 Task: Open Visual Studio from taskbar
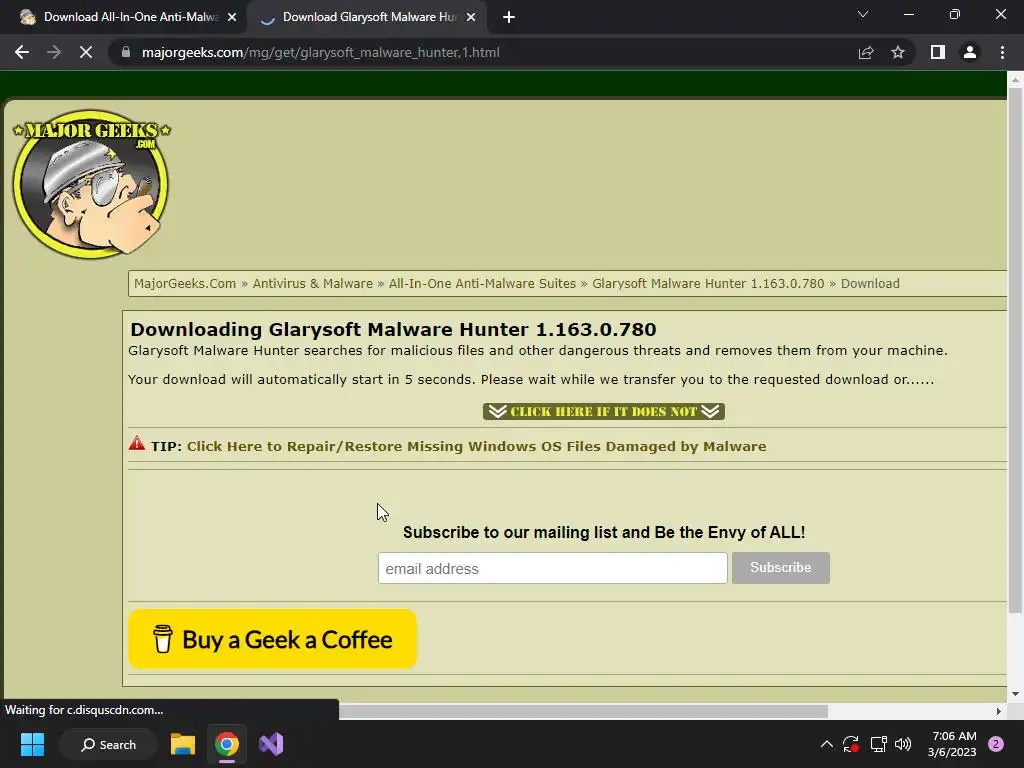pyautogui.click(x=271, y=744)
